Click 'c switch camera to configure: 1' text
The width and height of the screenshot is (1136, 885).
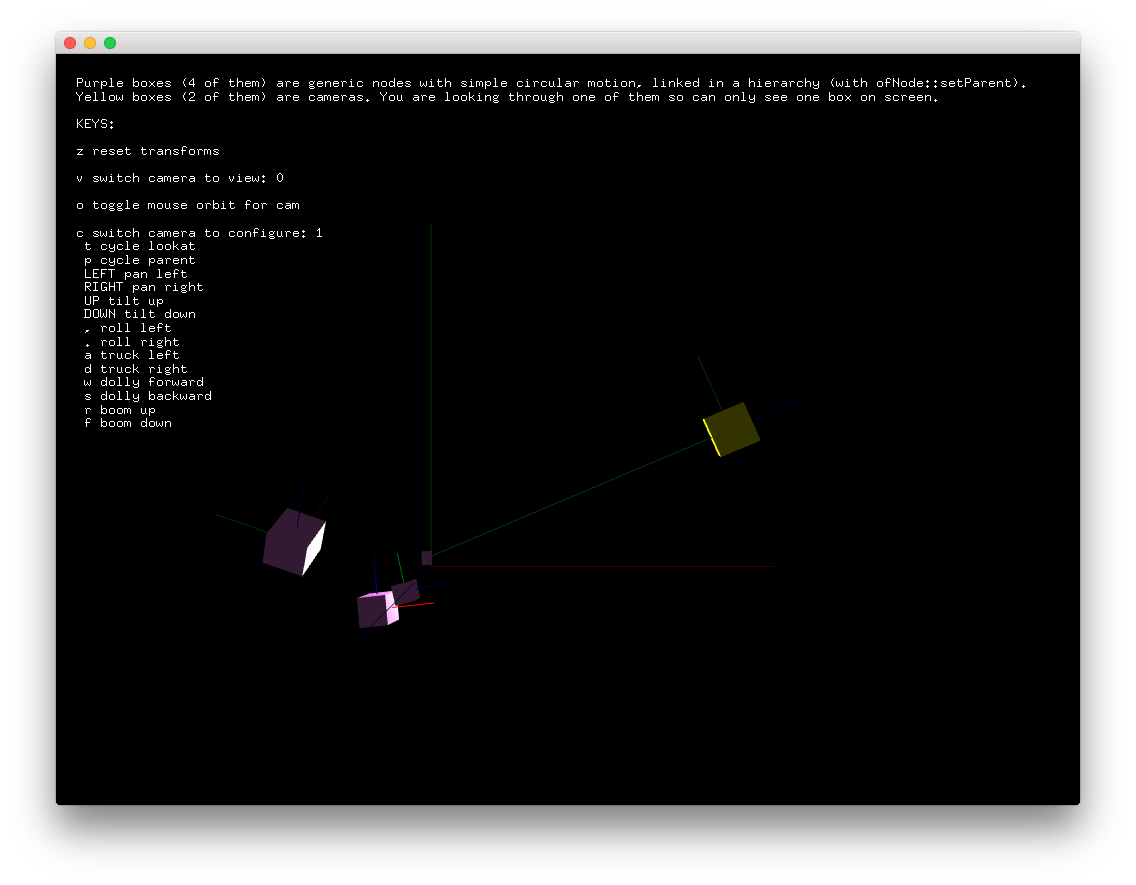[x=199, y=232]
